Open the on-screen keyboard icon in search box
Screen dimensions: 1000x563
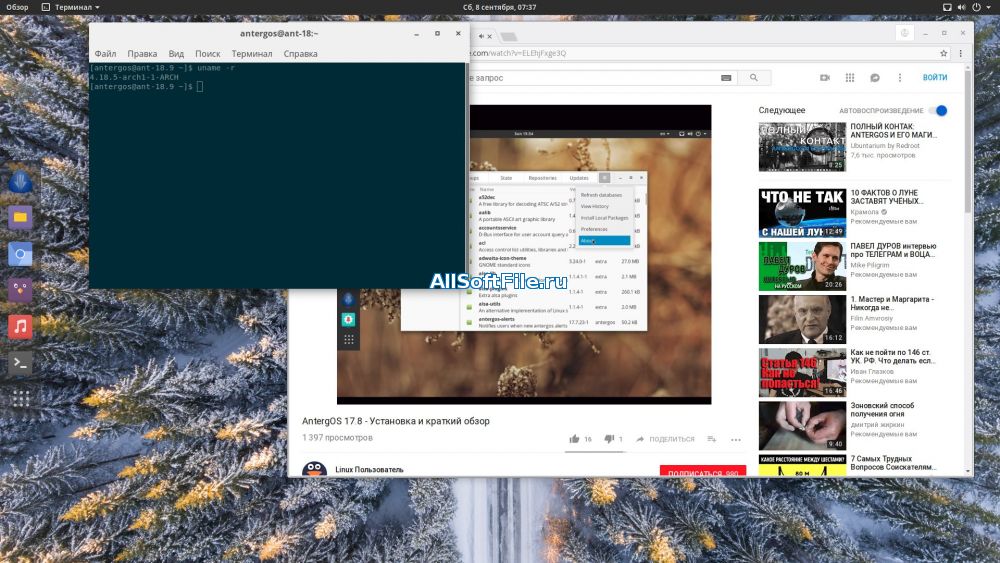click(726, 78)
